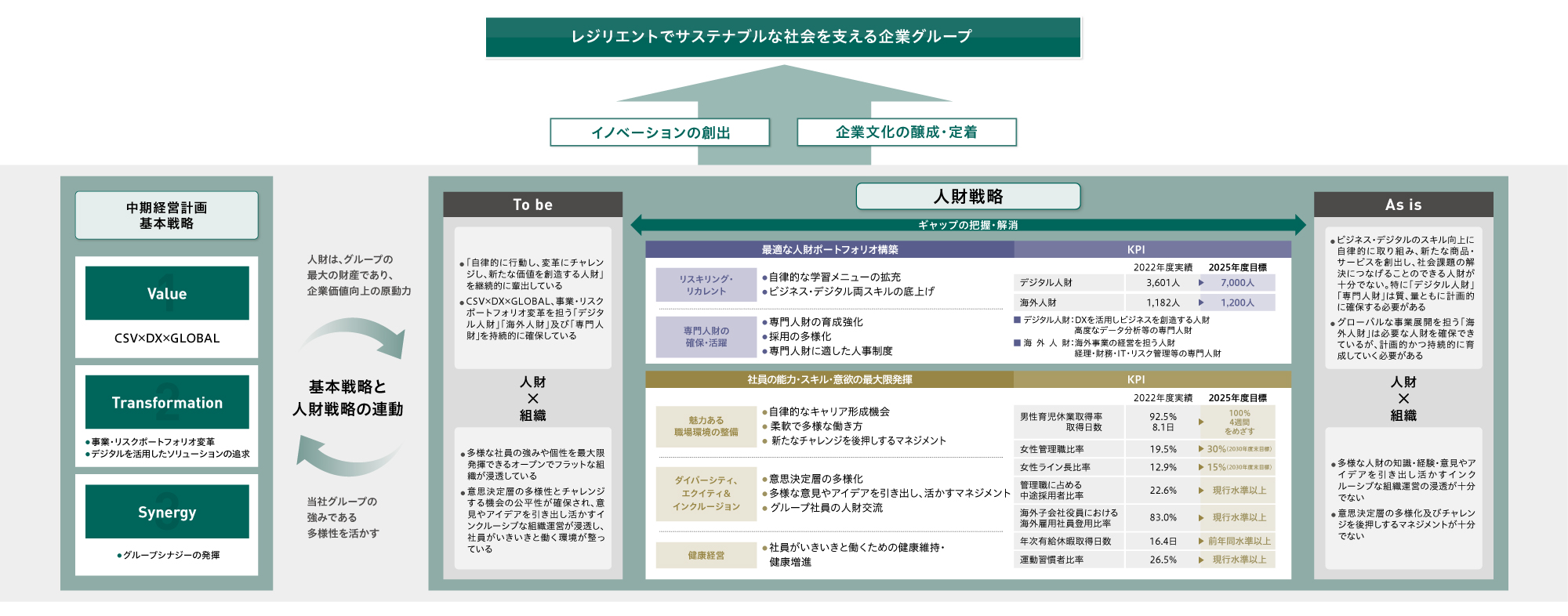Click 新たなチャレンジを後押しするマネジメント bullet
Image resolution: width=1568 pixels, height=616 pixels.
[x=854, y=440]
